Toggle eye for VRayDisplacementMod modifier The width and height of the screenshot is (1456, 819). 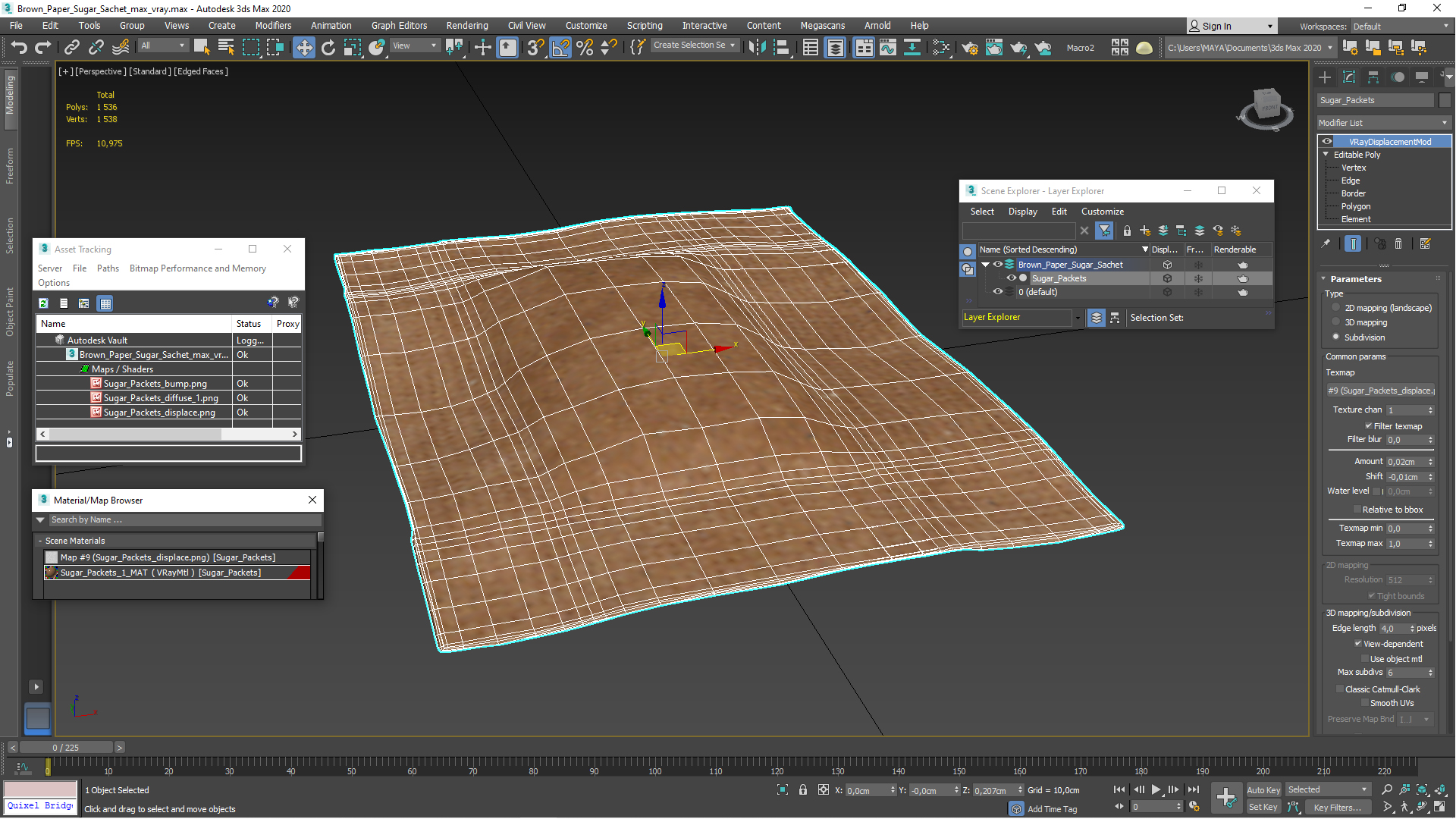[1327, 142]
